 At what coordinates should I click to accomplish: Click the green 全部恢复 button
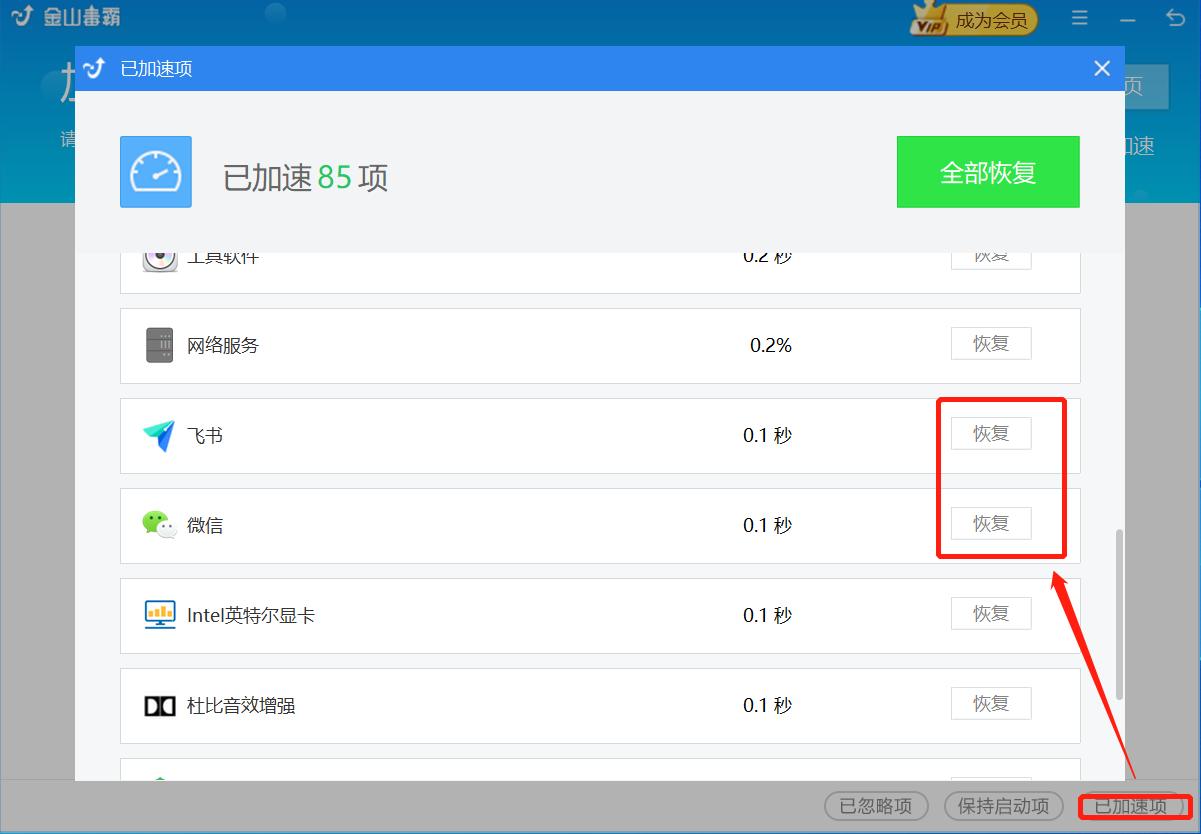click(988, 171)
